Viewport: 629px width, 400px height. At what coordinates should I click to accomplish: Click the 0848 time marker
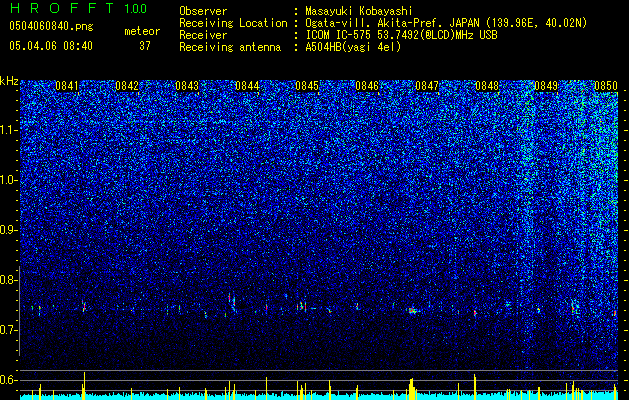click(487, 86)
